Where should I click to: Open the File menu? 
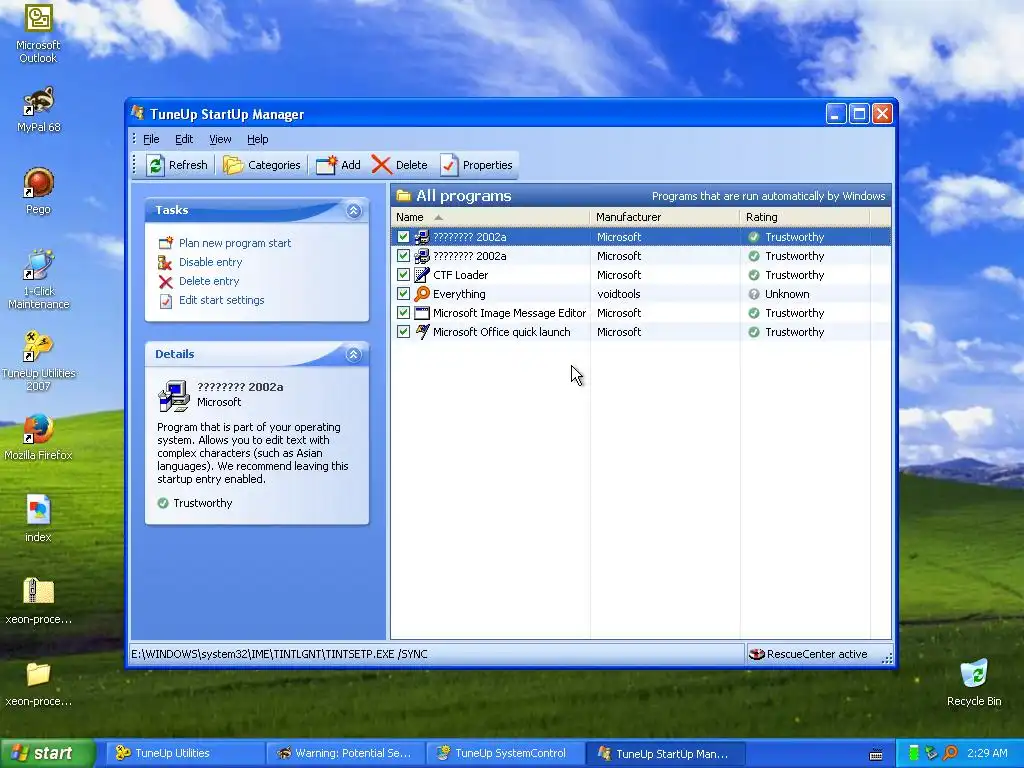151,139
